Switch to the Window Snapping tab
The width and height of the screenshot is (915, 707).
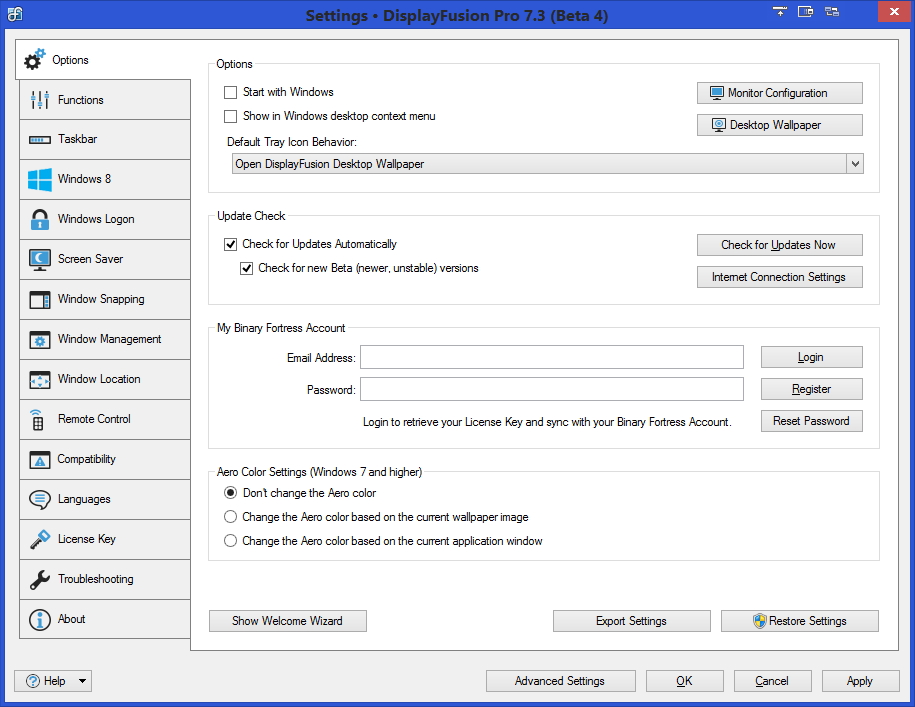(101, 299)
